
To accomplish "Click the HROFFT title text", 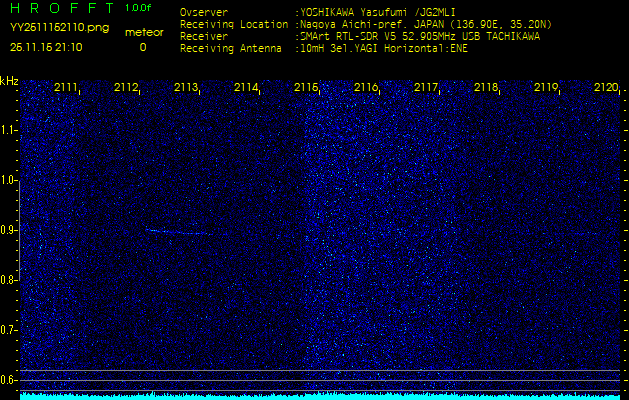I will [x=62, y=8].
